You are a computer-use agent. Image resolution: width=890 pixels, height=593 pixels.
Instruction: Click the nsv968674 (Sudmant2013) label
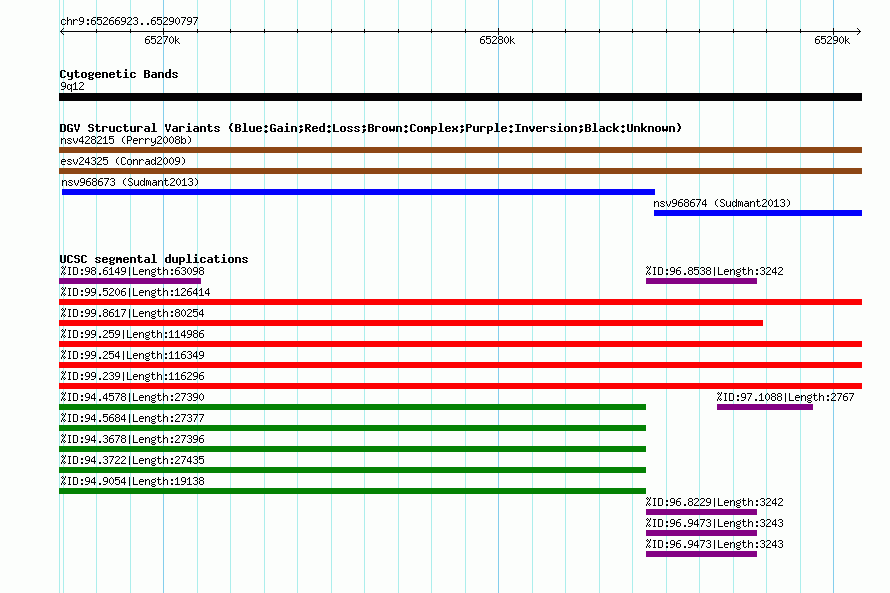(722, 203)
